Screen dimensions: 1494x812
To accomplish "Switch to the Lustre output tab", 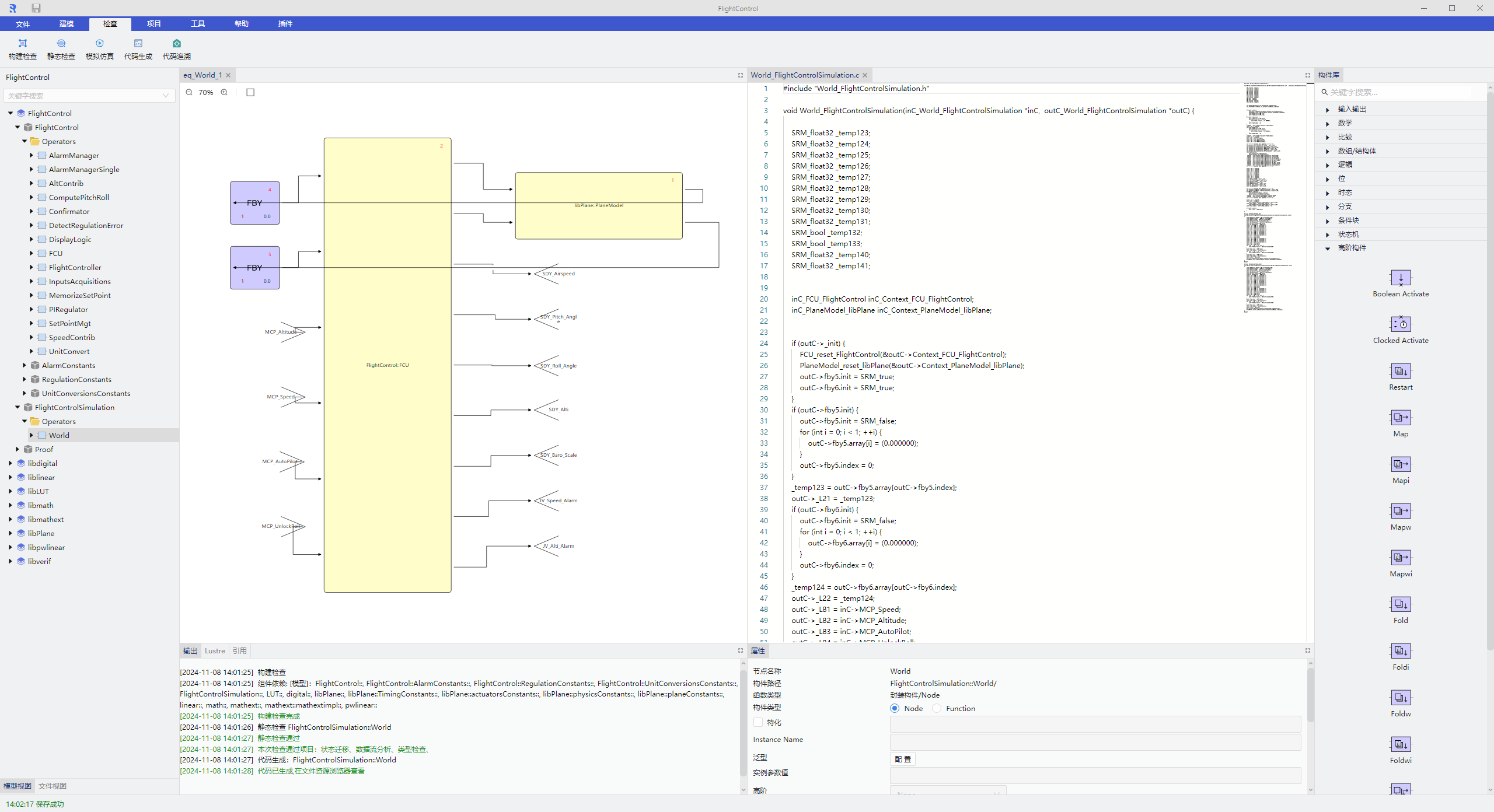I will pyautogui.click(x=215, y=650).
